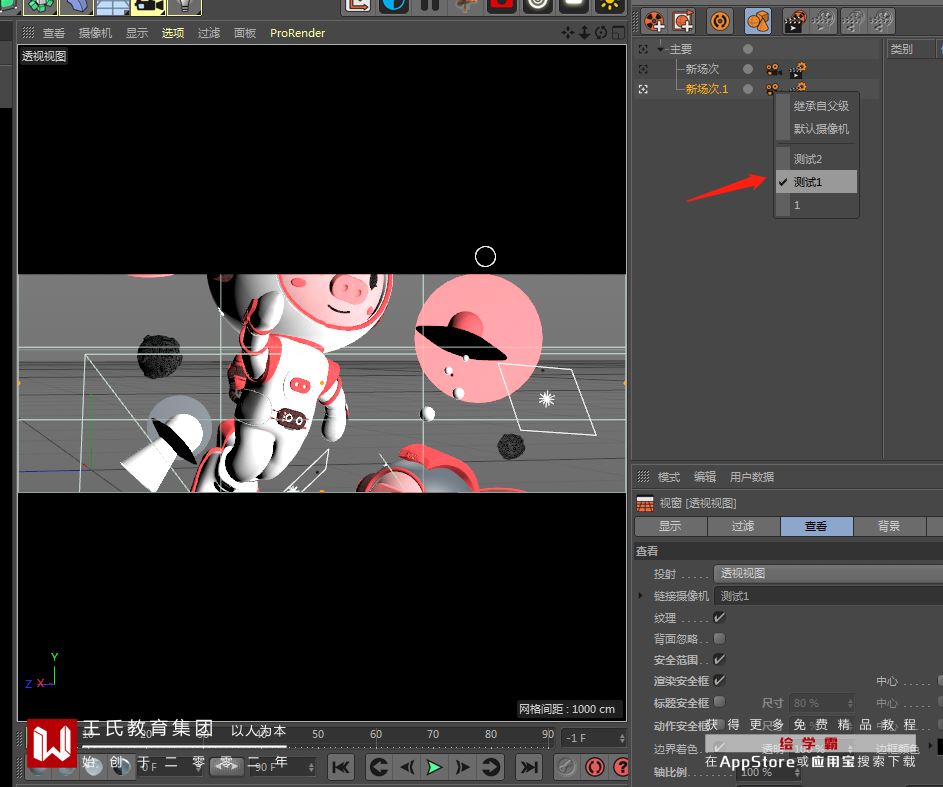Switch to 显示 attribute tab
Viewport: 943px width, 787px height.
point(671,526)
